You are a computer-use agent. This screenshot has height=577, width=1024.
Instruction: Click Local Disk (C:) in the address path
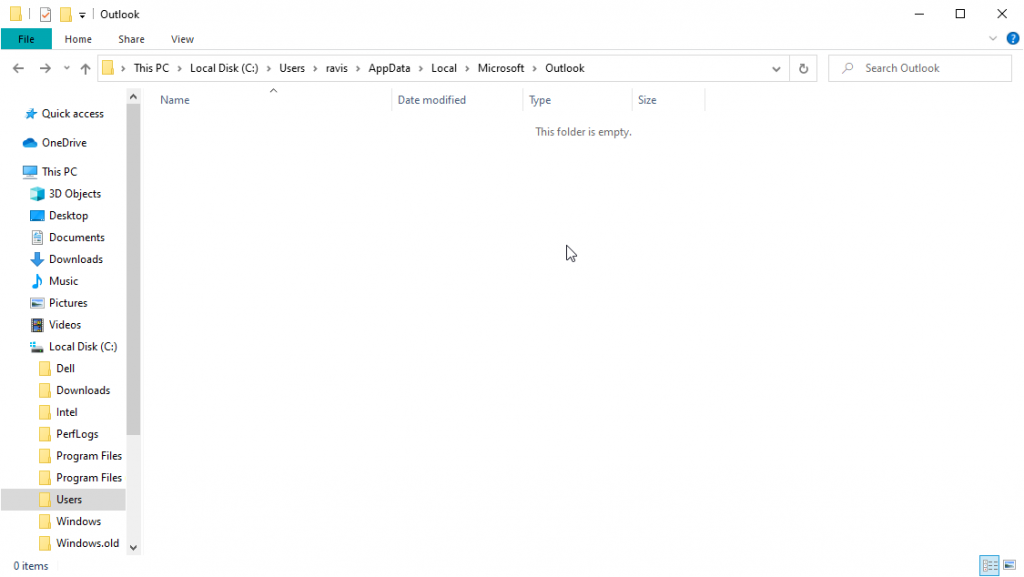[x=224, y=68]
